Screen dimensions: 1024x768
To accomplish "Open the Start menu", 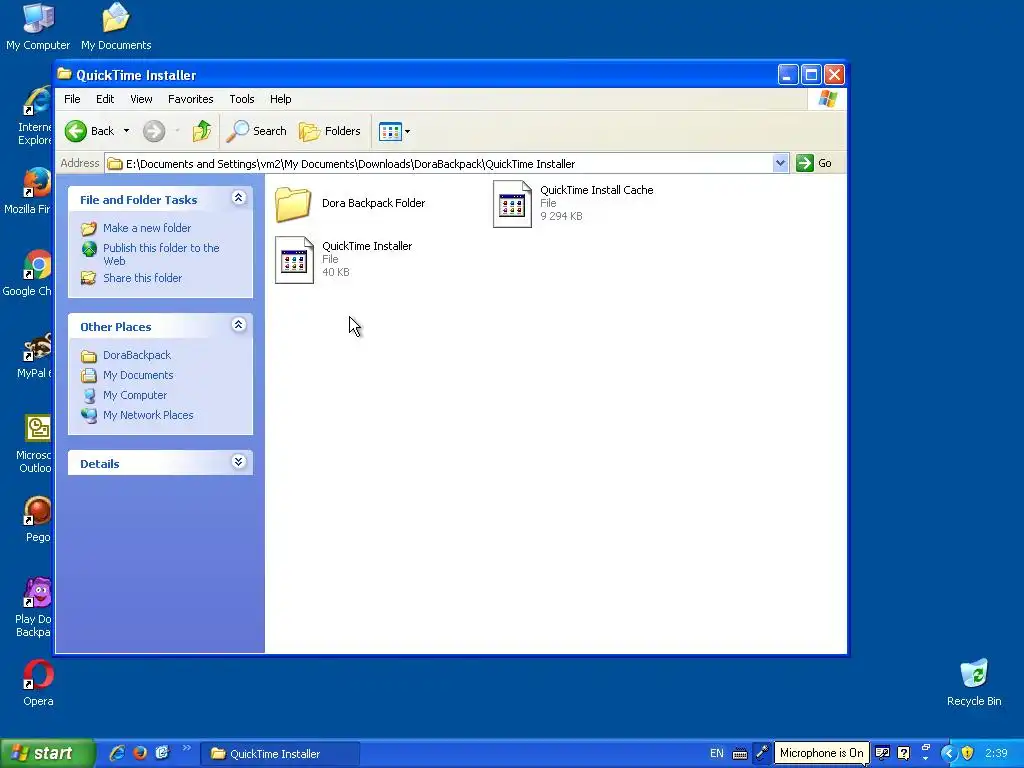I will point(47,753).
